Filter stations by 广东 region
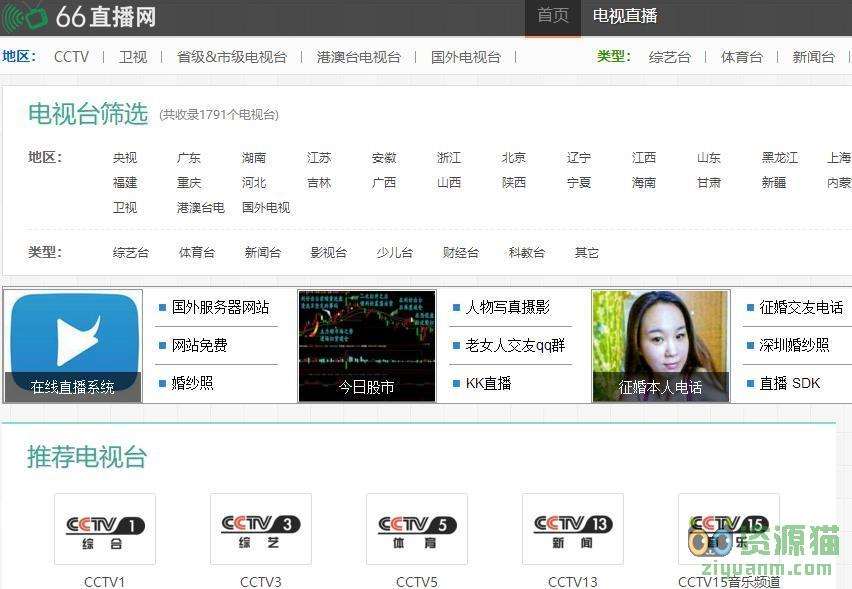This screenshot has height=589, width=852. 189,158
